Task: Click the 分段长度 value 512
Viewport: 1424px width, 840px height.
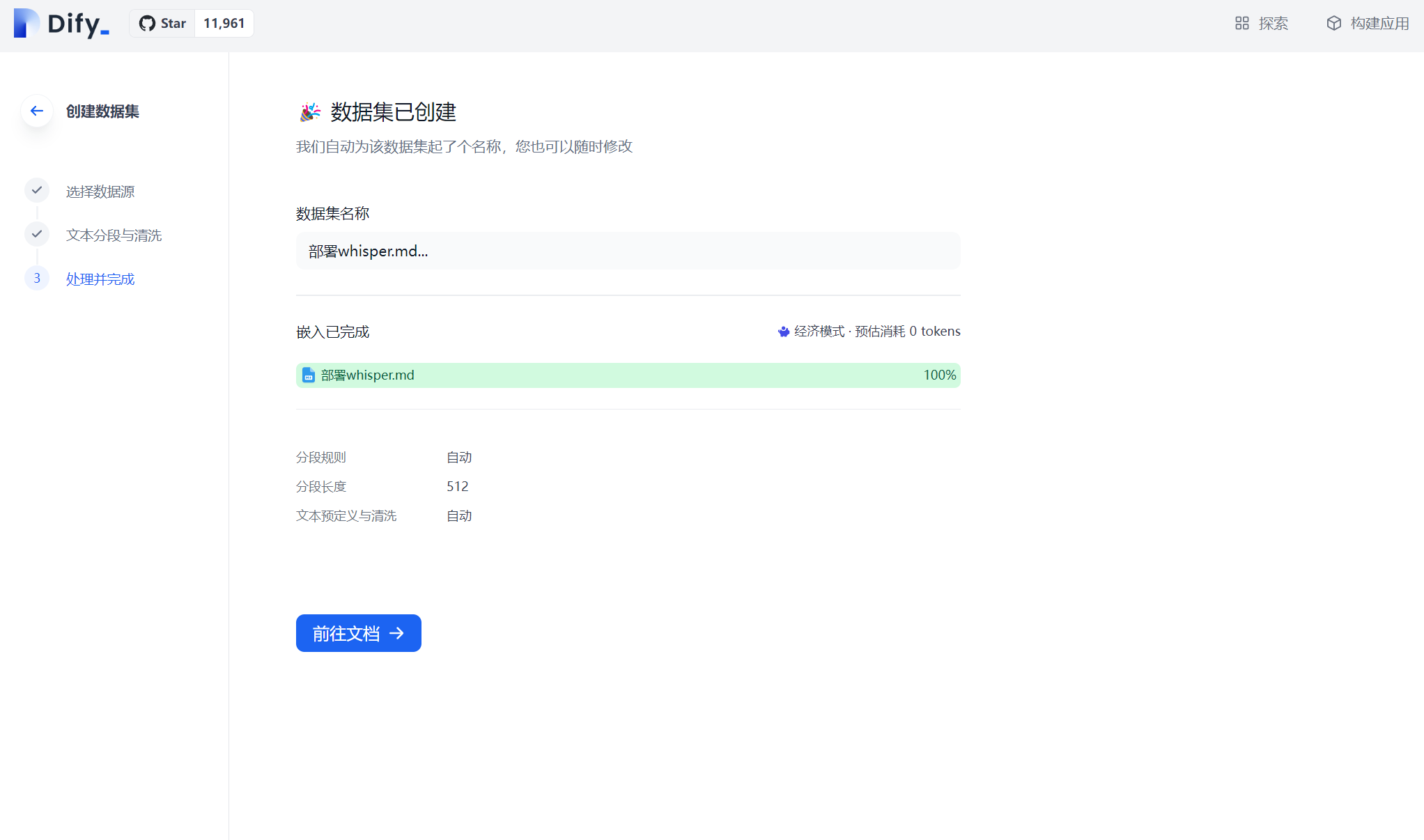Action: (458, 486)
